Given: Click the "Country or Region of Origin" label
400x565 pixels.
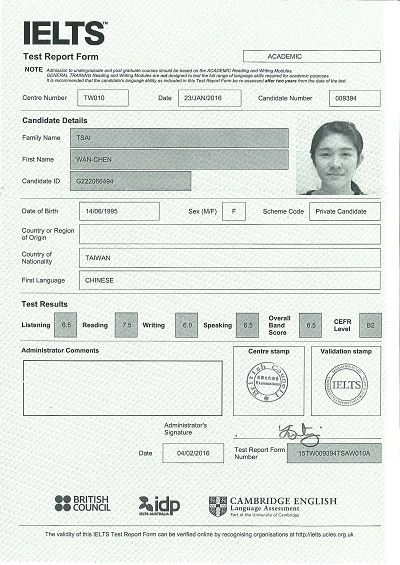Looking at the screenshot, I should pos(48,234).
